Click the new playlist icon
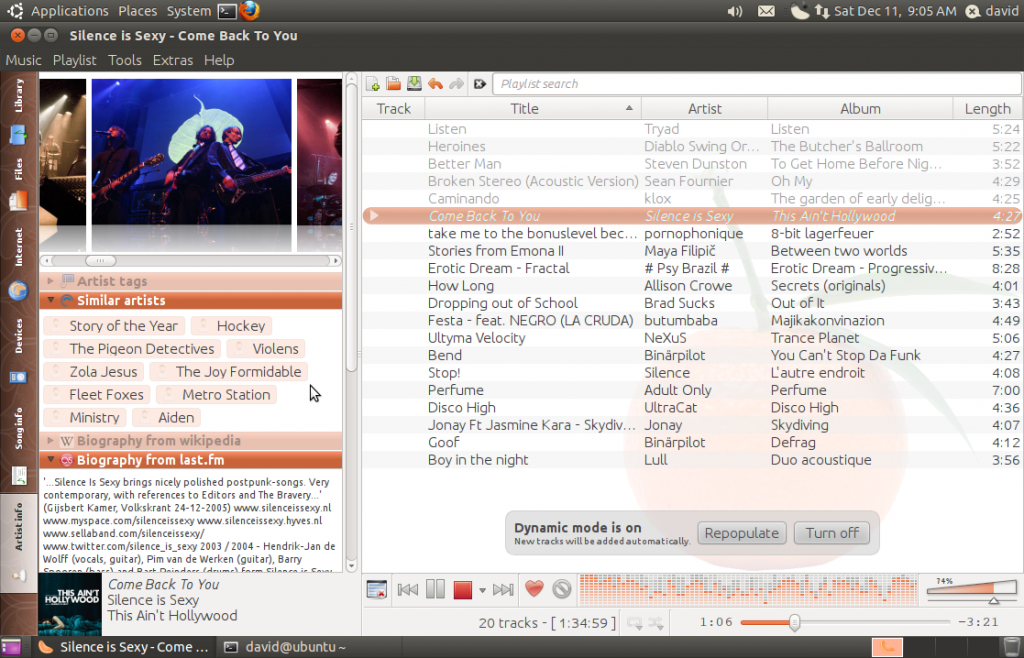Viewport: 1024px width, 658px height. click(373, 84)
